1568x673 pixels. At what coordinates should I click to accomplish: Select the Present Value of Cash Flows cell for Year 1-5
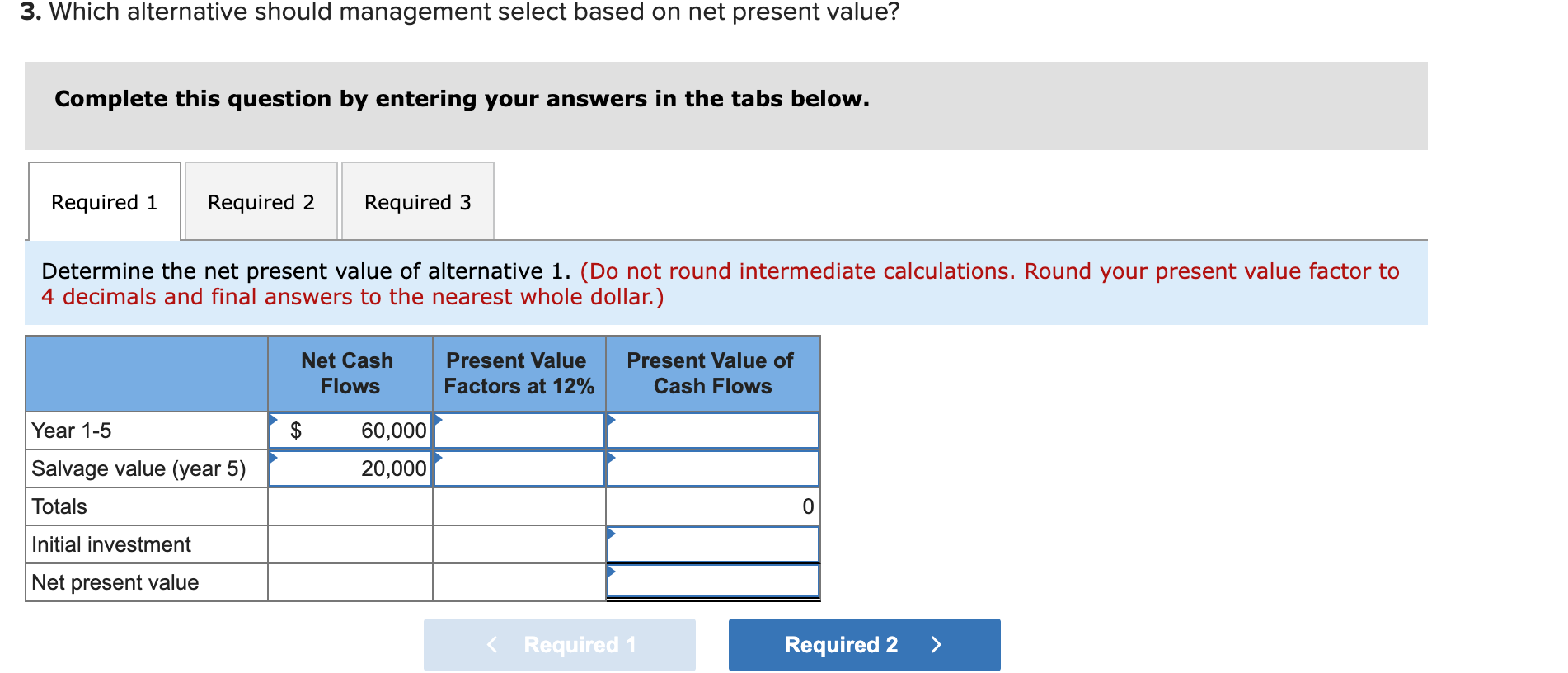pos(713,430)
